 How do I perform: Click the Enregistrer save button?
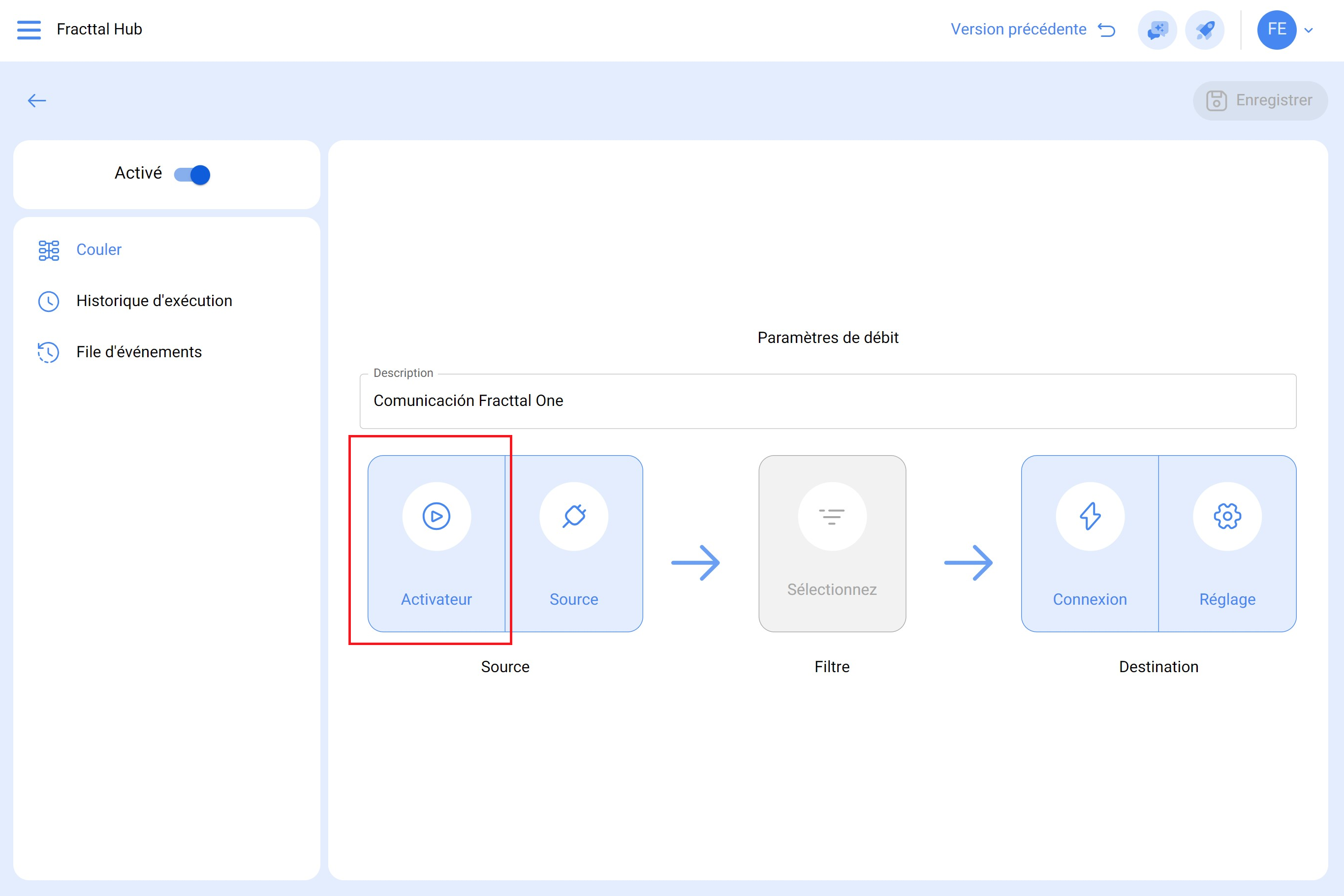click(1260, 100)
